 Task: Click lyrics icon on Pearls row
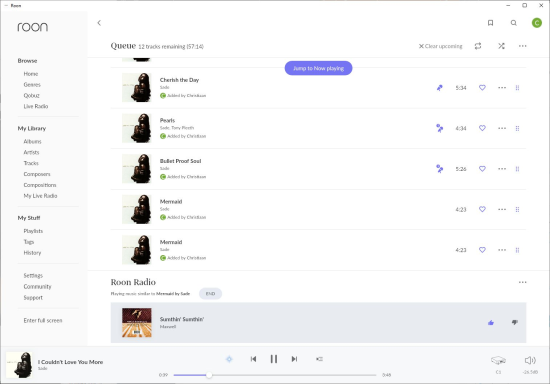[440, 128]
